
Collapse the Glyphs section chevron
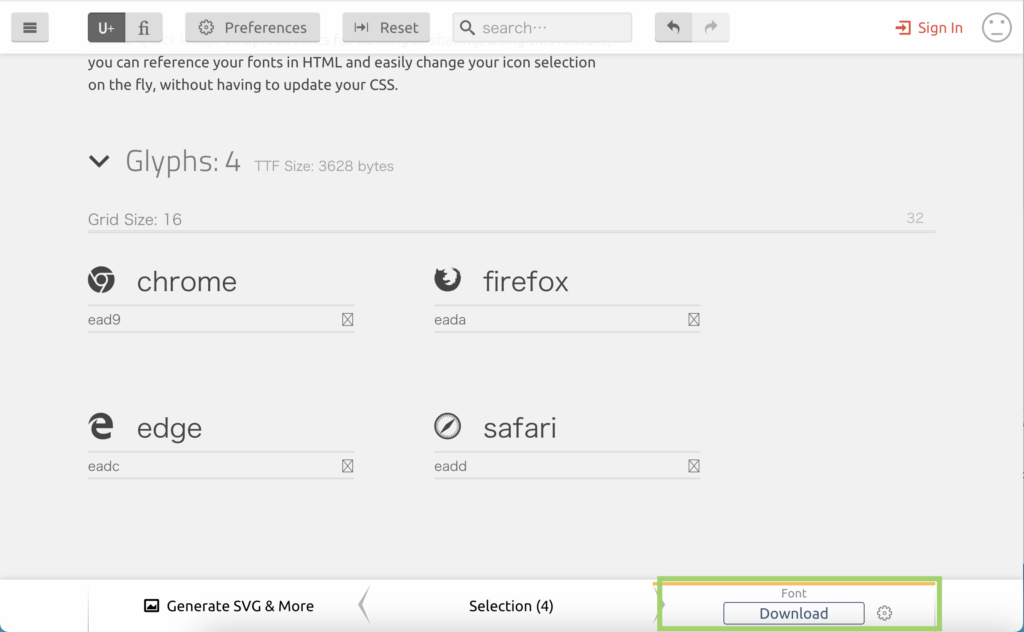[x=99, y=161]
